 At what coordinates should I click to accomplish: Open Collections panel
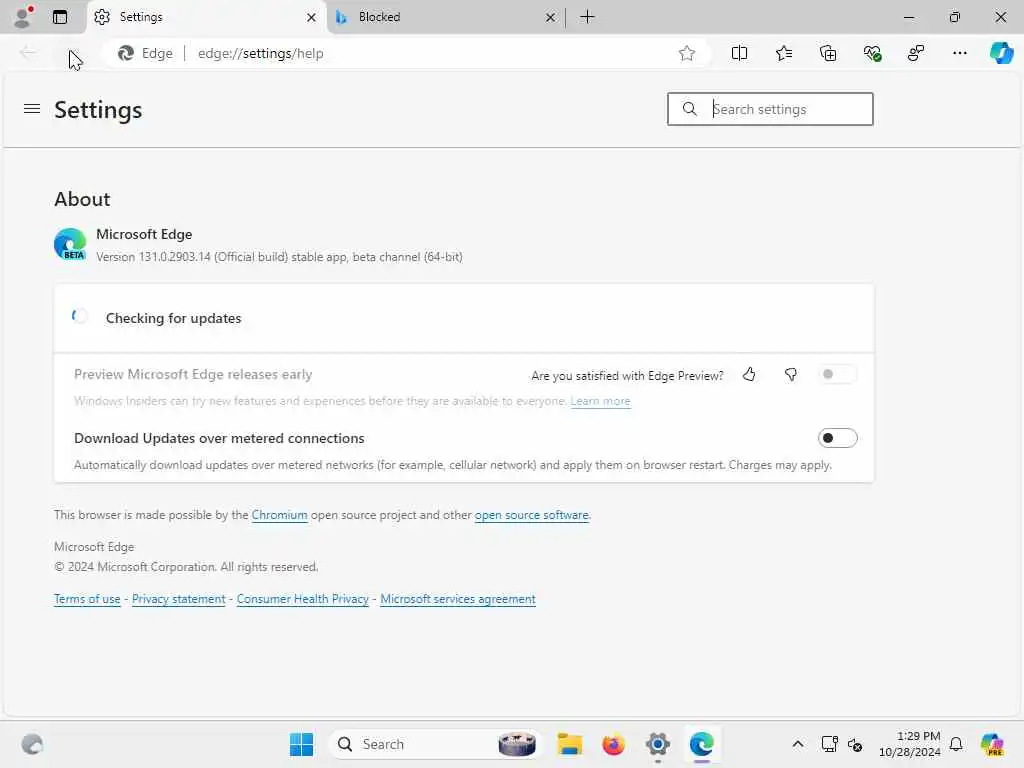click(827, 54)
